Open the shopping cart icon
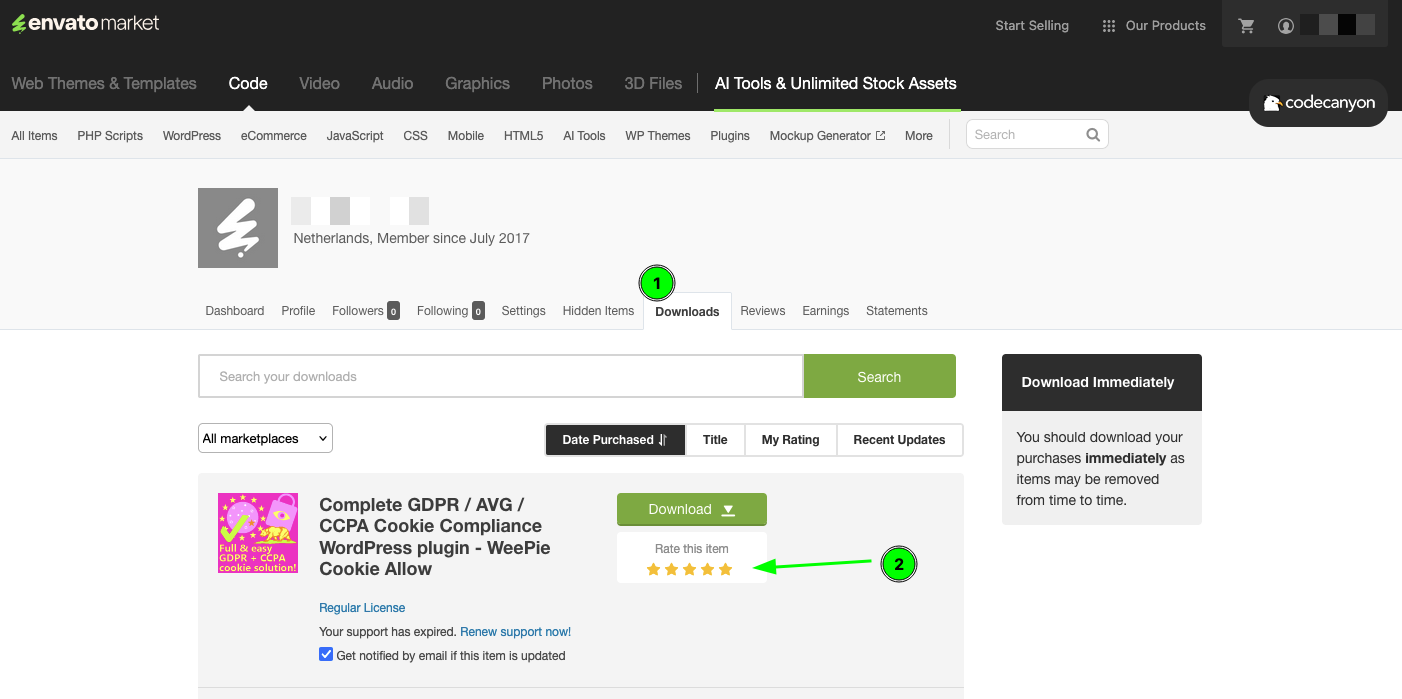This screenshot has width=1402, height=699. (x=1246, y=25)
